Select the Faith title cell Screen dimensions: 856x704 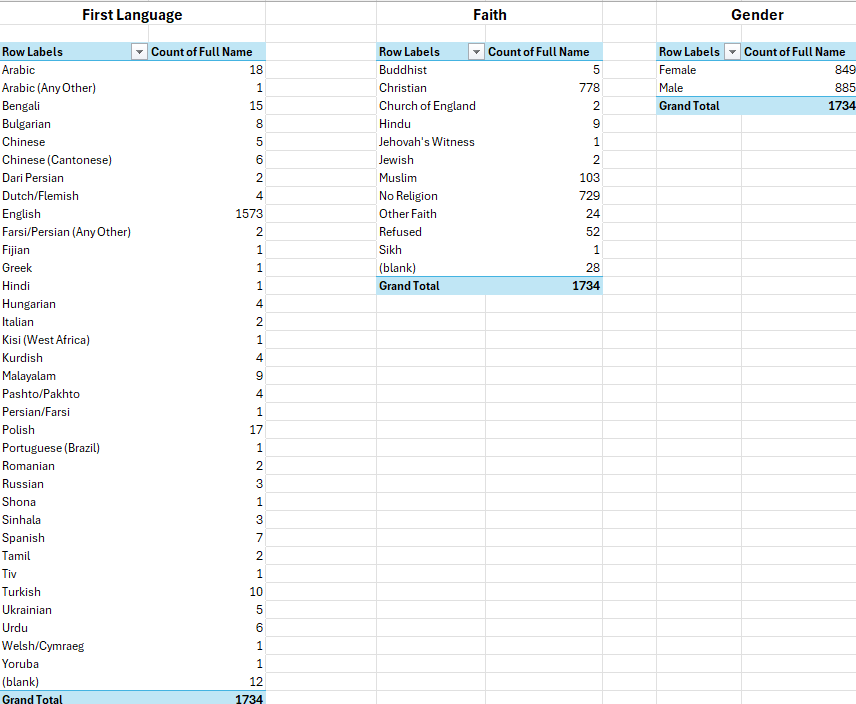tap(489, 15)
